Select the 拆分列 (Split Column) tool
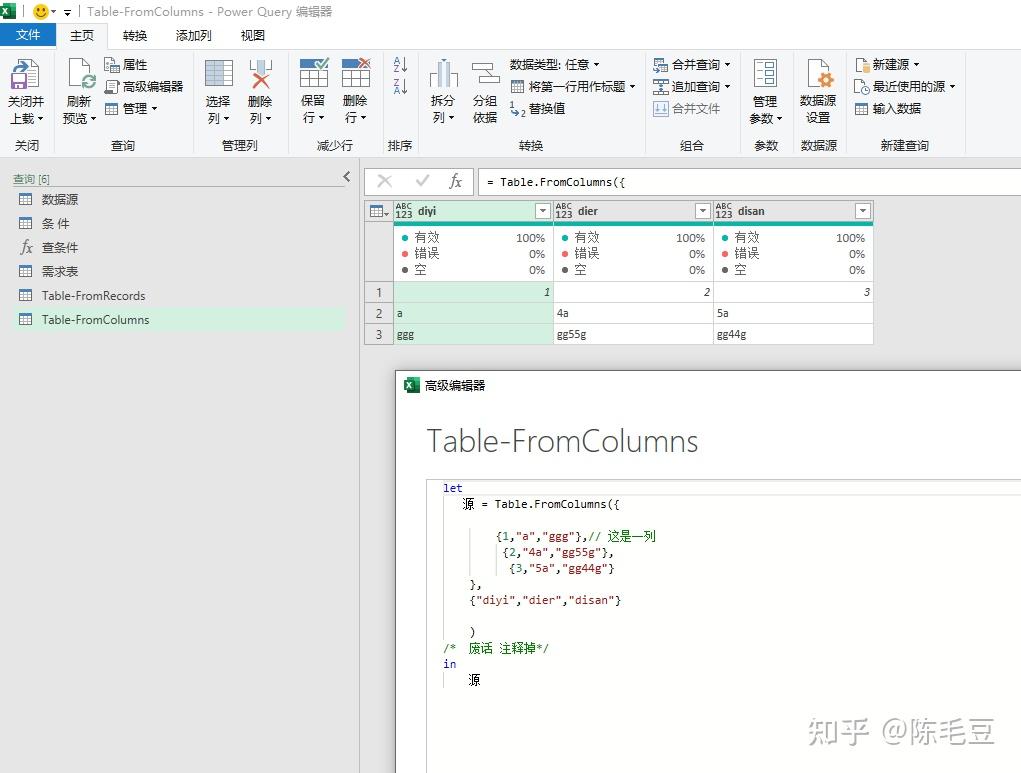Screen dimensions: 1021x773 (x=443, y=89)
